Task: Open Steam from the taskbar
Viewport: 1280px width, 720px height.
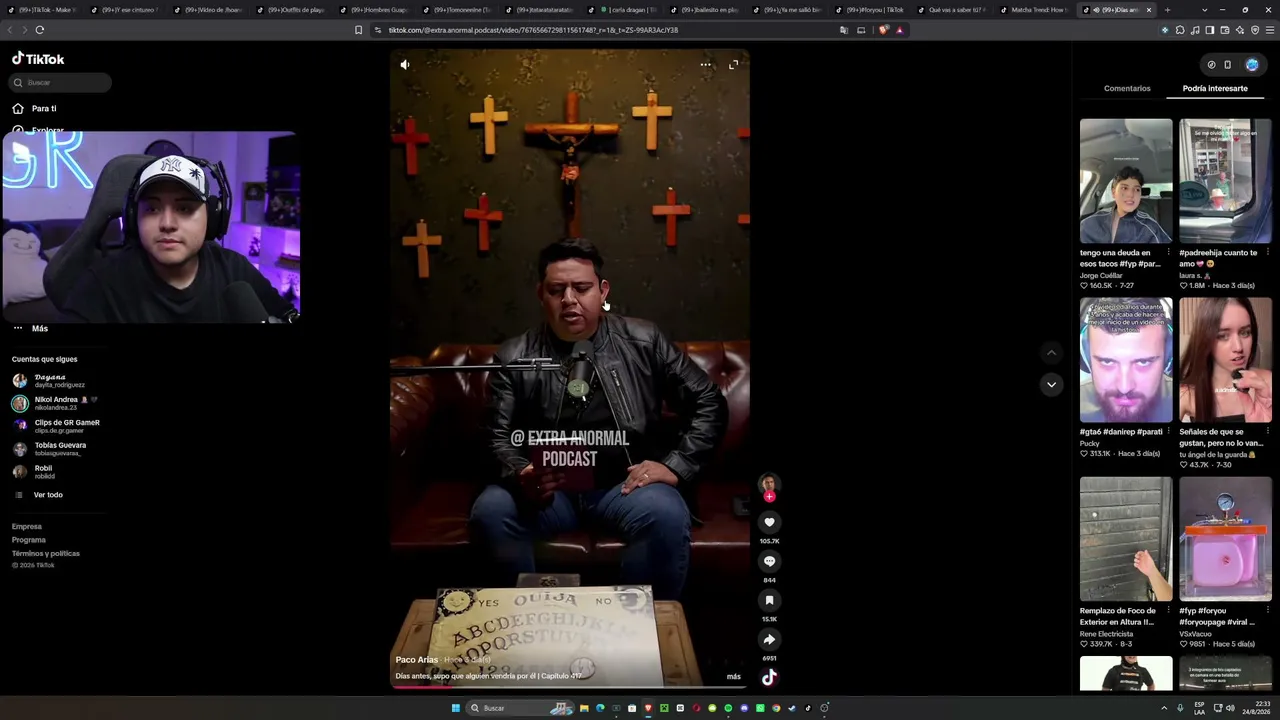Action: point(792,708)
